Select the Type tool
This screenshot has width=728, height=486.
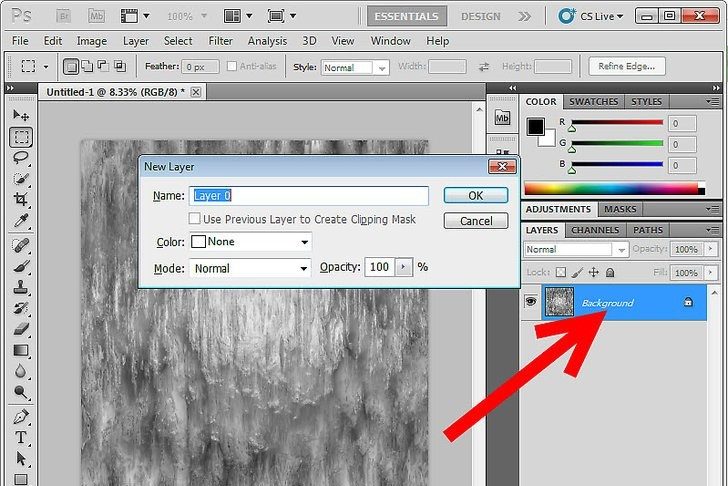pos(21,438)
